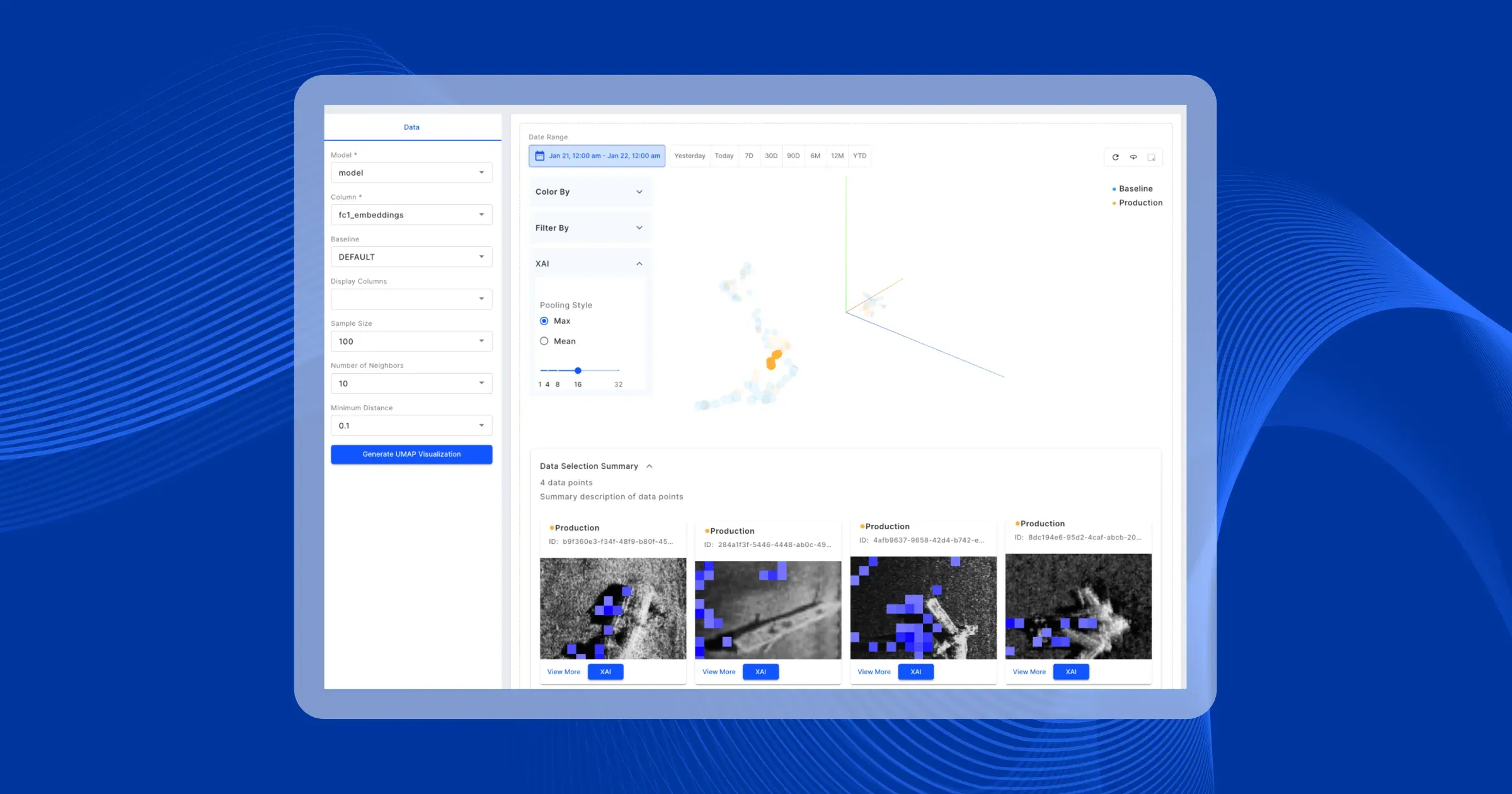The height and width of the screenshot is (794, 1512).
Task: Open the Number of Neighbors dropdown
Action: 411,383
